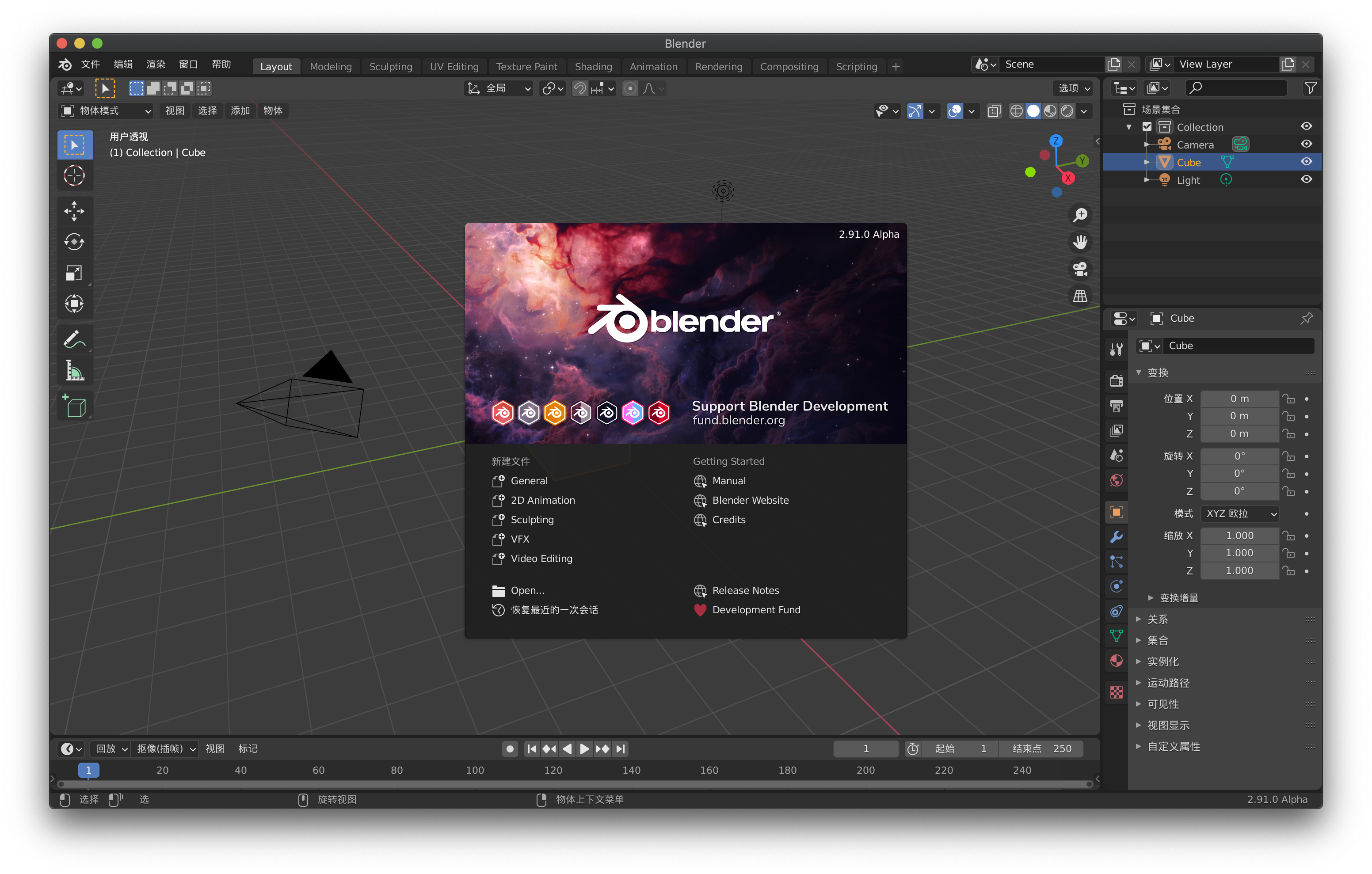Image resolution: width=1372 pixels, height=874 pixels.
Task: Select the Cursor tool in toolbar
Action: (74, 175)
